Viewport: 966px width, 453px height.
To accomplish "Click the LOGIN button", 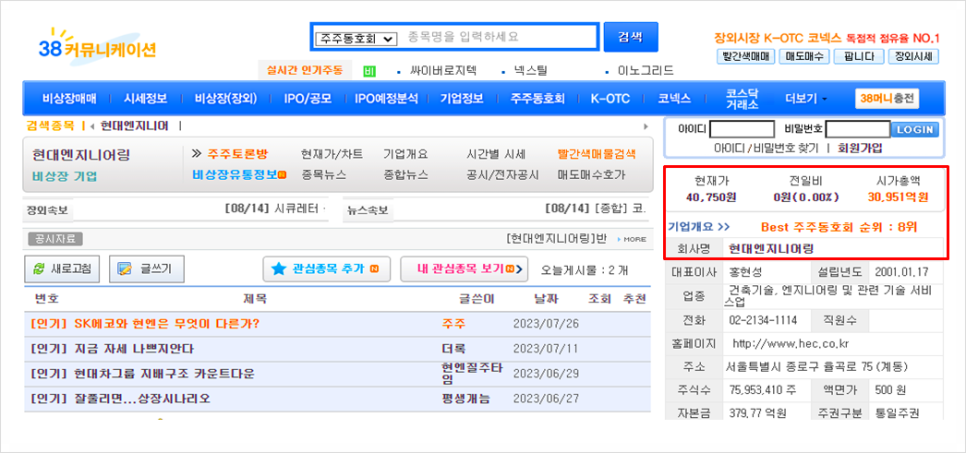I will tap(915, 129).
